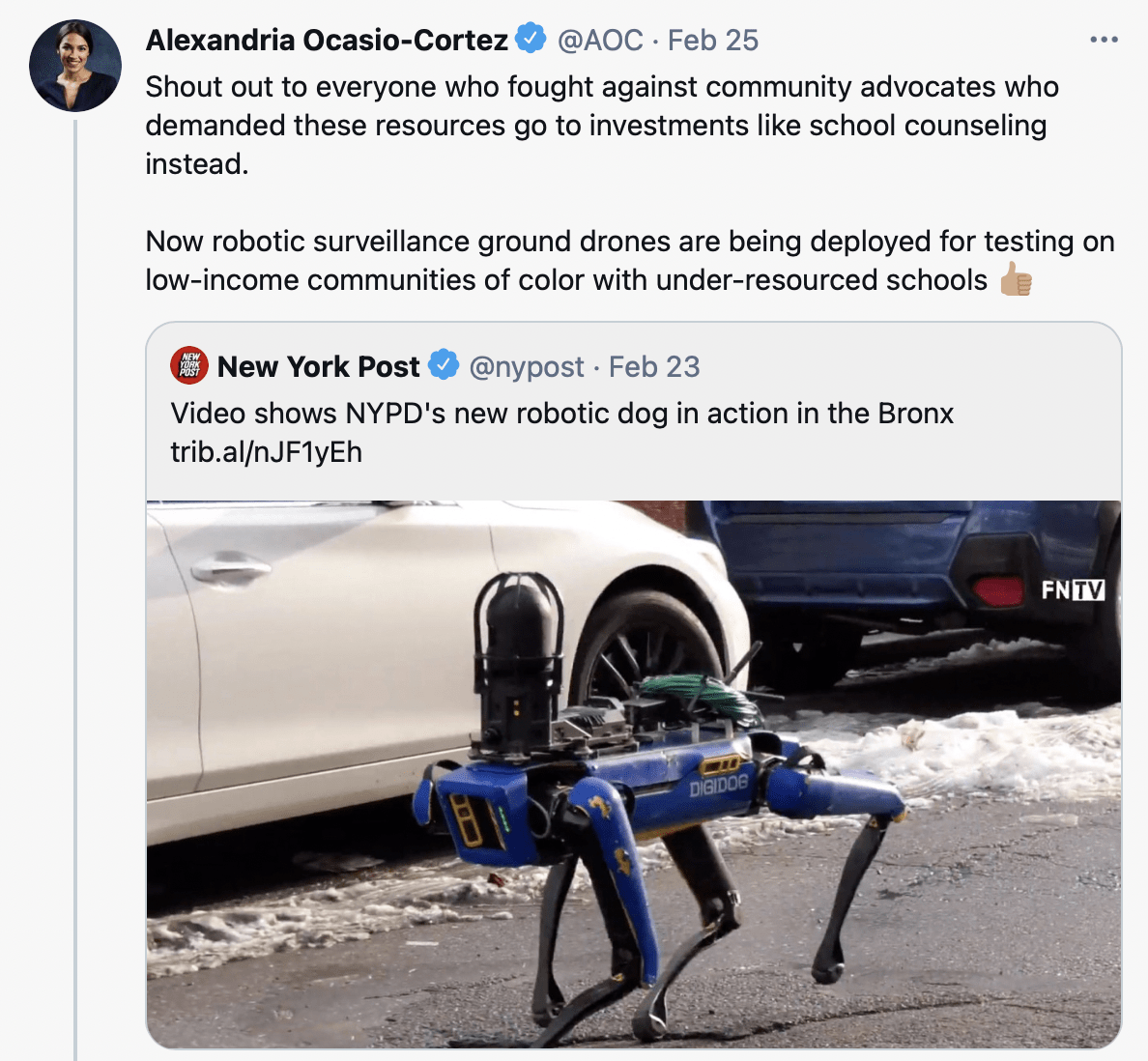1148x1061 pixels.
Task: Click the AOC tweet text starting 'Shout out'
Action: click(x=602, y=126)
